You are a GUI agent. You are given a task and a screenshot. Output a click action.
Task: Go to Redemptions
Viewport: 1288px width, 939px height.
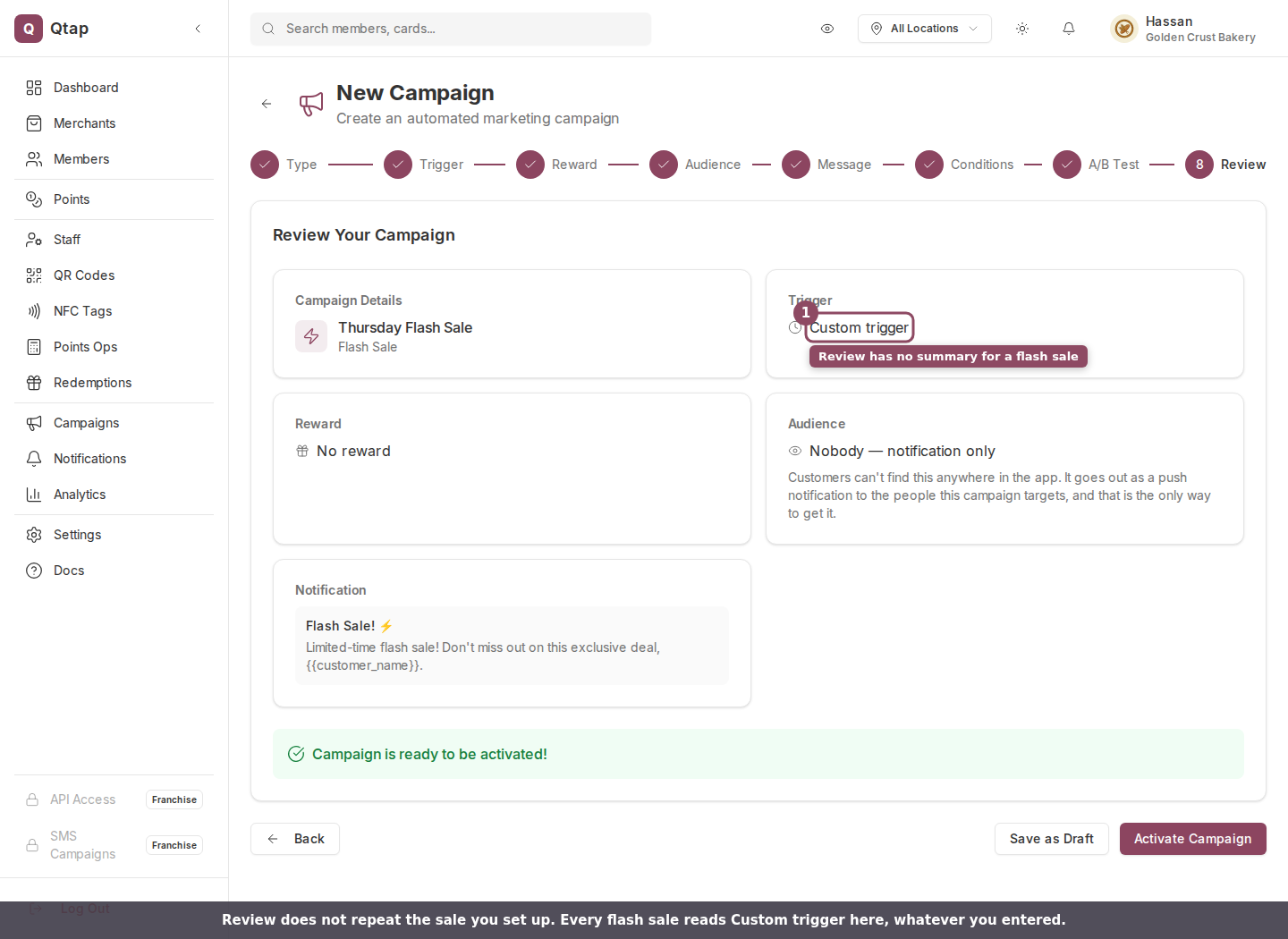114,383
